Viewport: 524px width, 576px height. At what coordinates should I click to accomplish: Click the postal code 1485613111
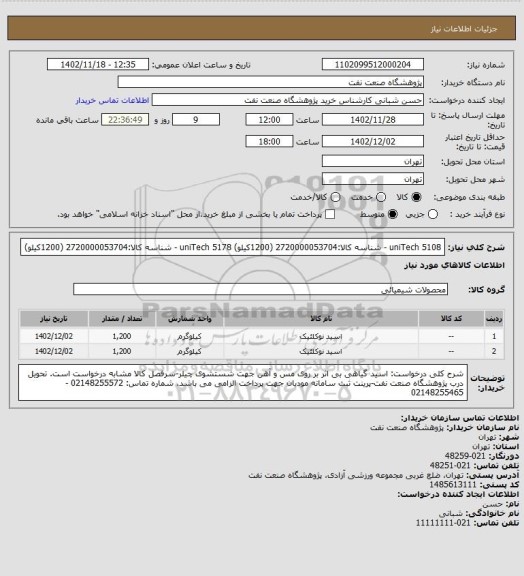pyautogui.click(x=453, y=485)
